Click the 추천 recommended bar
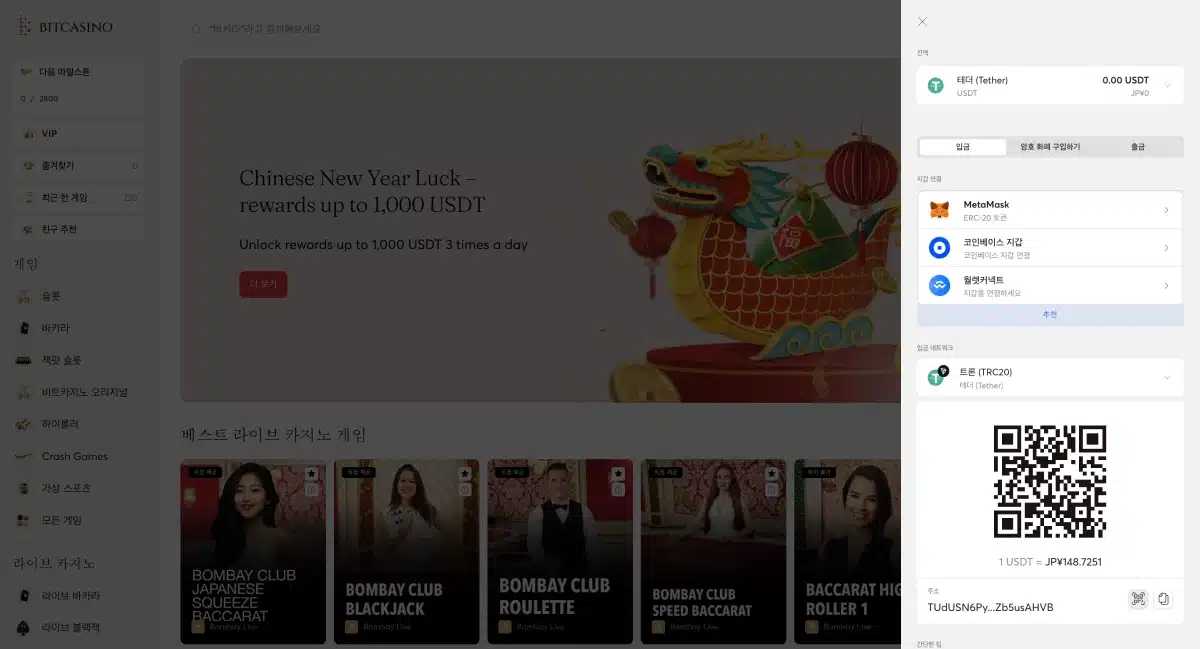This screenshot has height=649, width=1200. (1050, 315)
